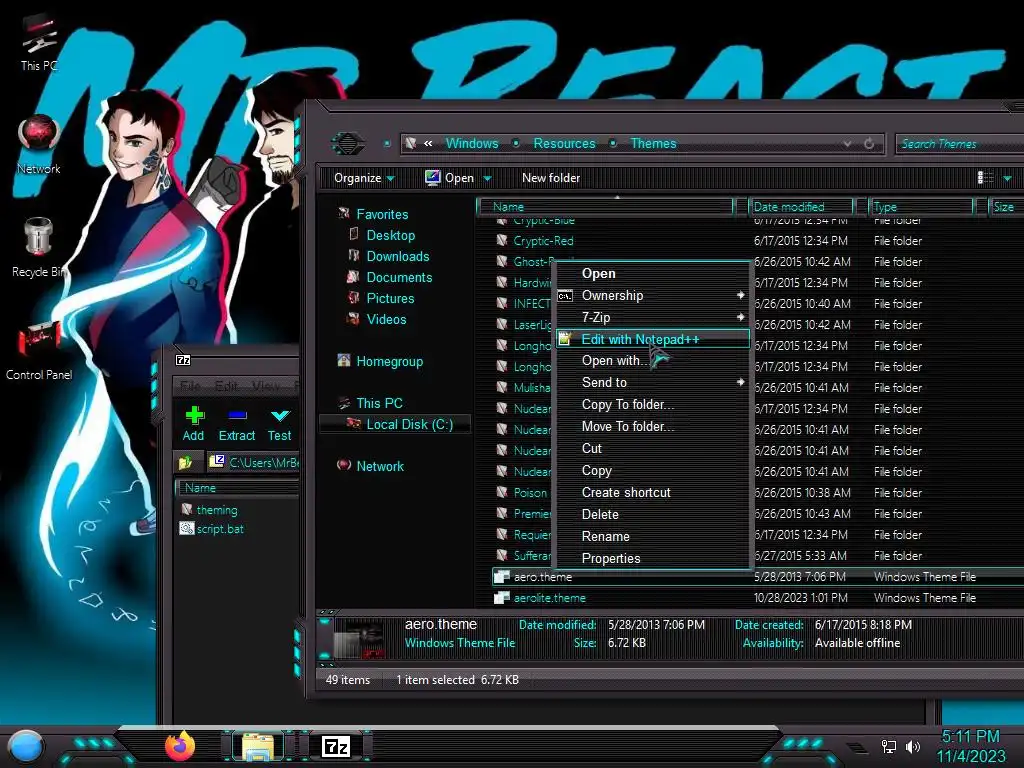Click the Cryptic-Red folder icon
The height and width of the screenshot is (768, 1024).
502,240
